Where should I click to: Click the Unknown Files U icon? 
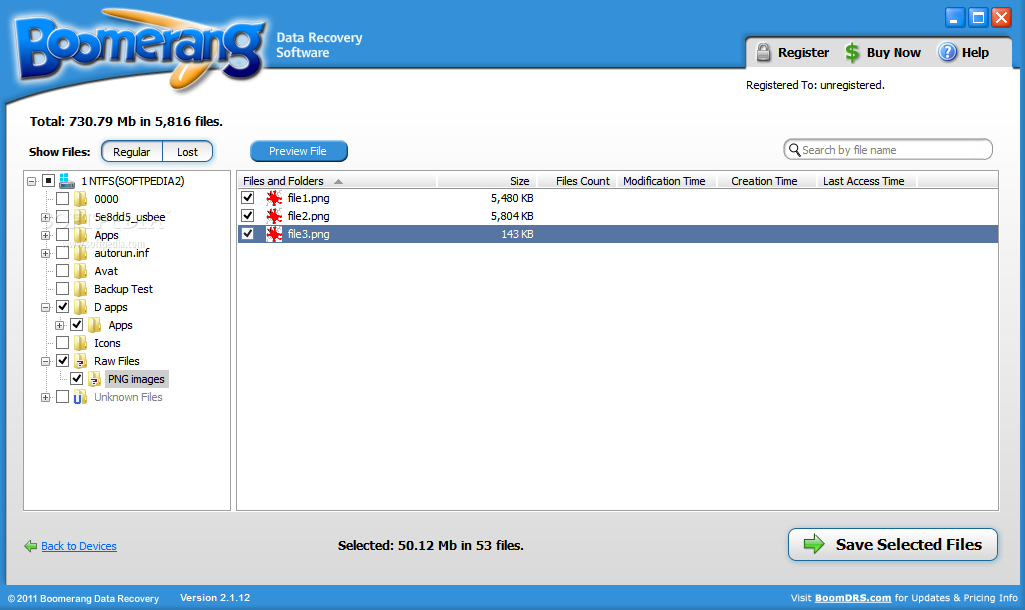[x=80, y=397]
